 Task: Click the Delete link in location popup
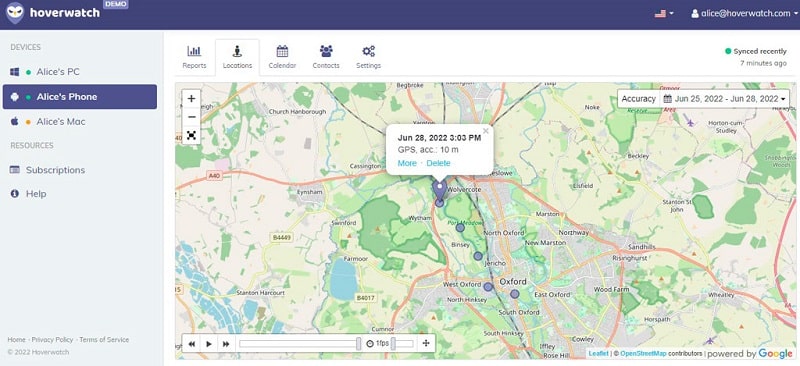tap(438, 163)
